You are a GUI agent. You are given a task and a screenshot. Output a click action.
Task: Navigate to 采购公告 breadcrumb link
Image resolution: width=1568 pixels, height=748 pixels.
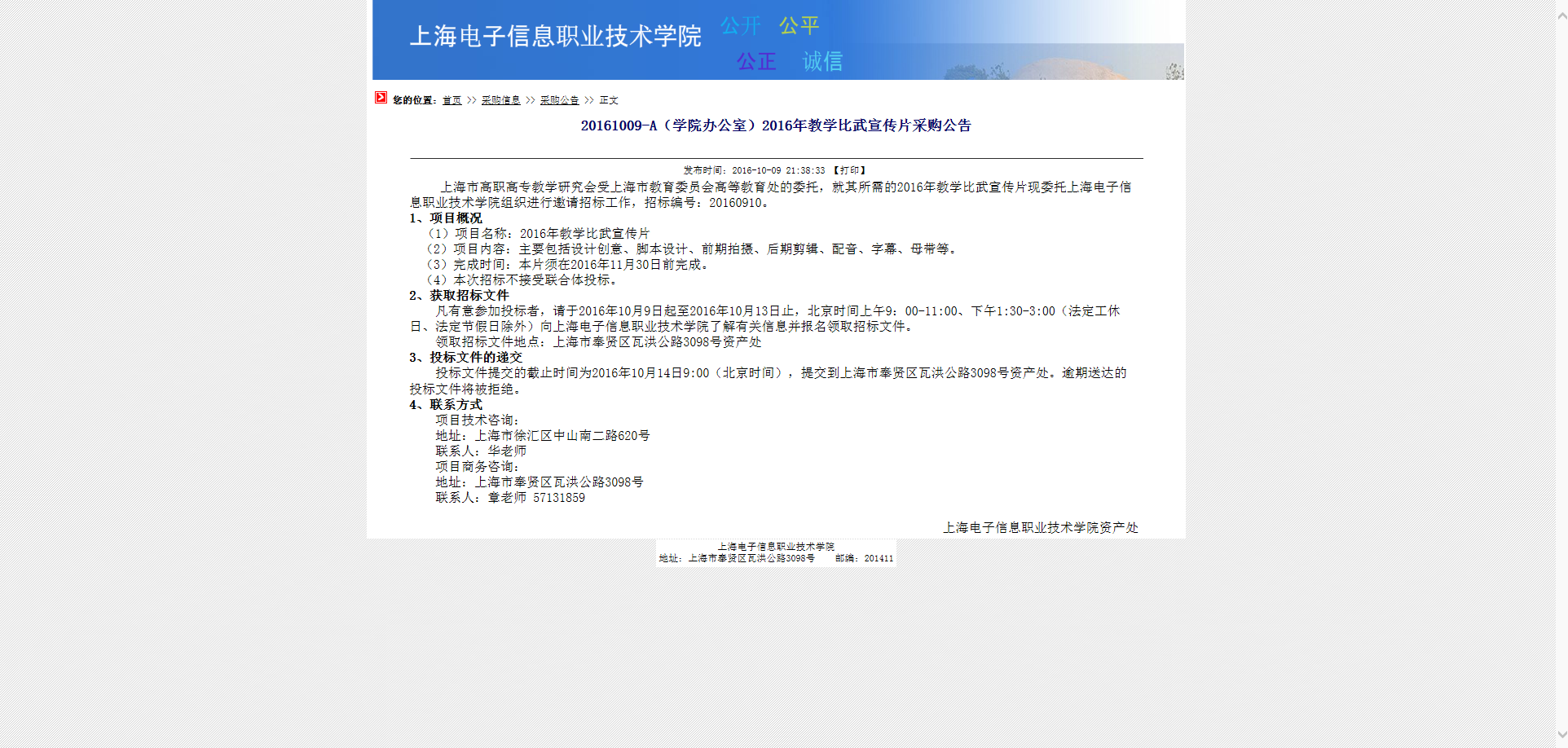click(559, 100)
